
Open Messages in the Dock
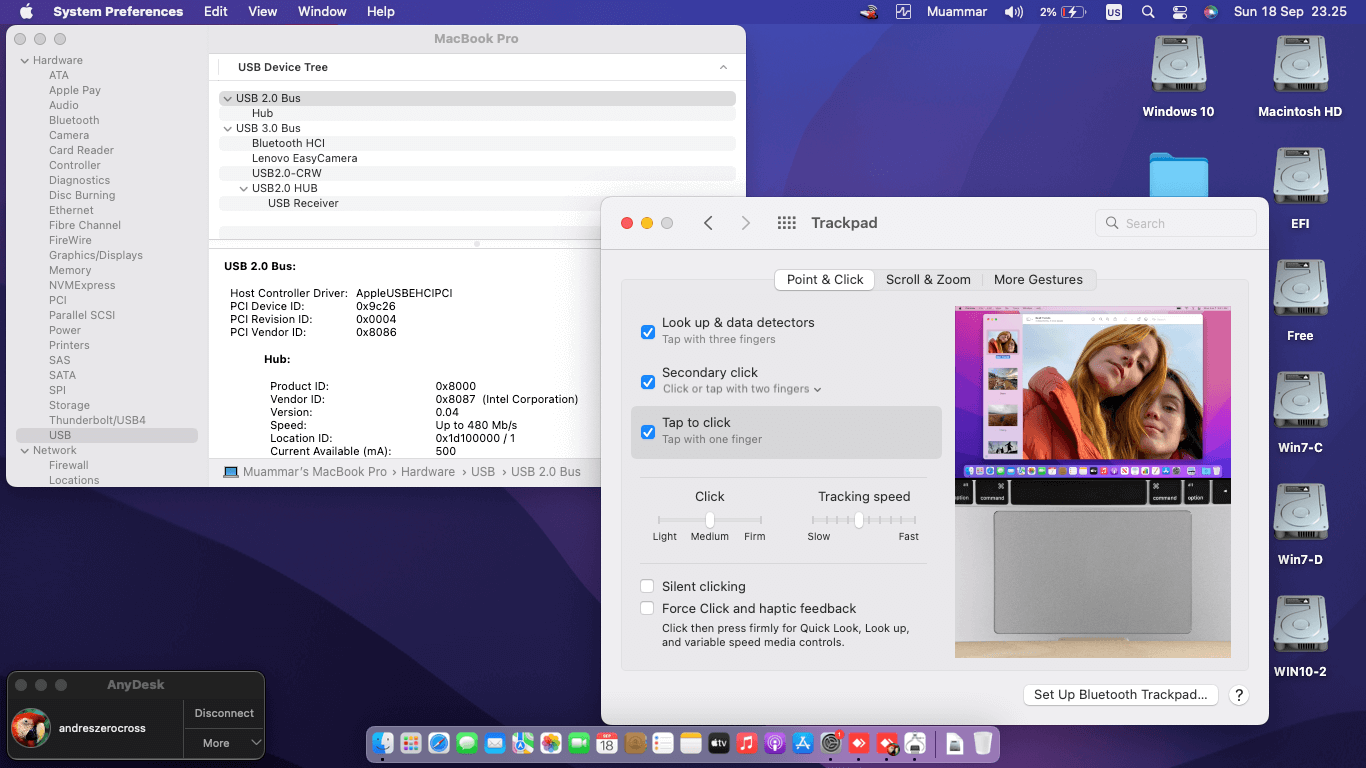tap(466, 743)
